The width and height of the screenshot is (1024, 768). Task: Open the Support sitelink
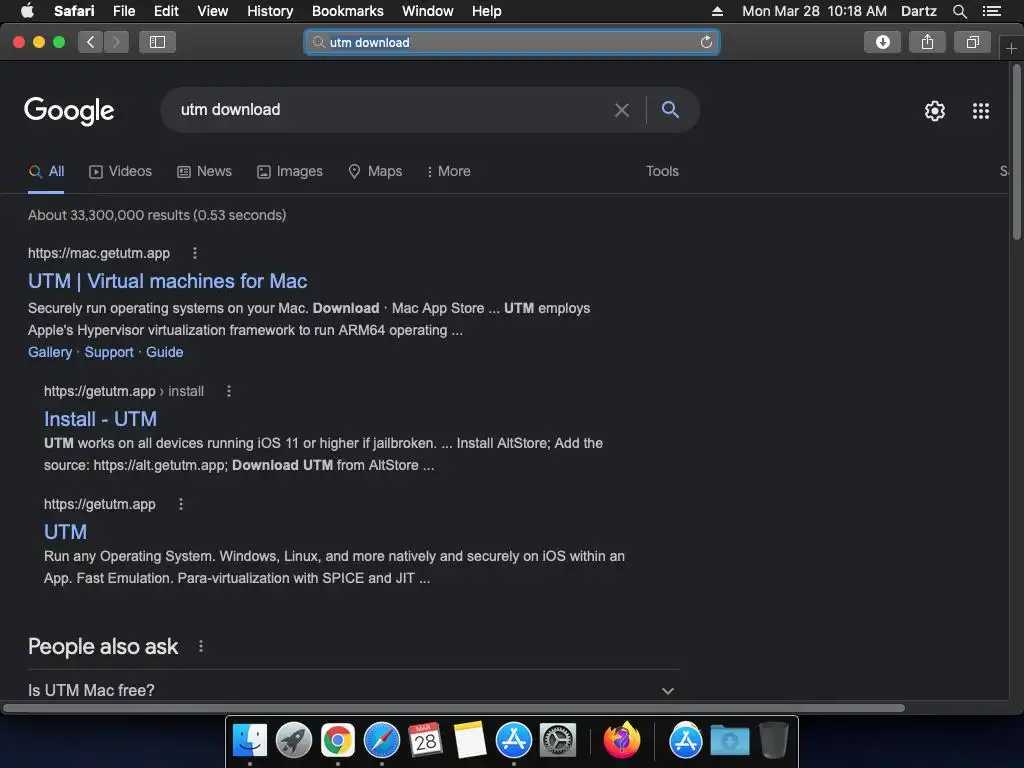[108, 352]
